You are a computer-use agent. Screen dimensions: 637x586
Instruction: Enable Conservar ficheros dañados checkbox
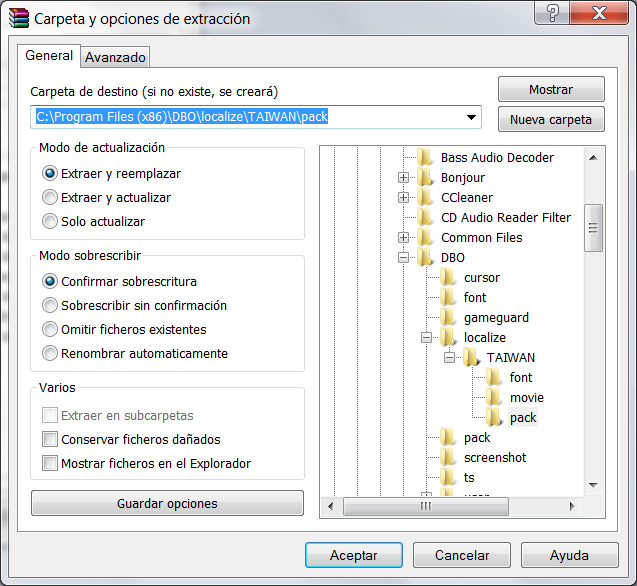click(50, 440)
